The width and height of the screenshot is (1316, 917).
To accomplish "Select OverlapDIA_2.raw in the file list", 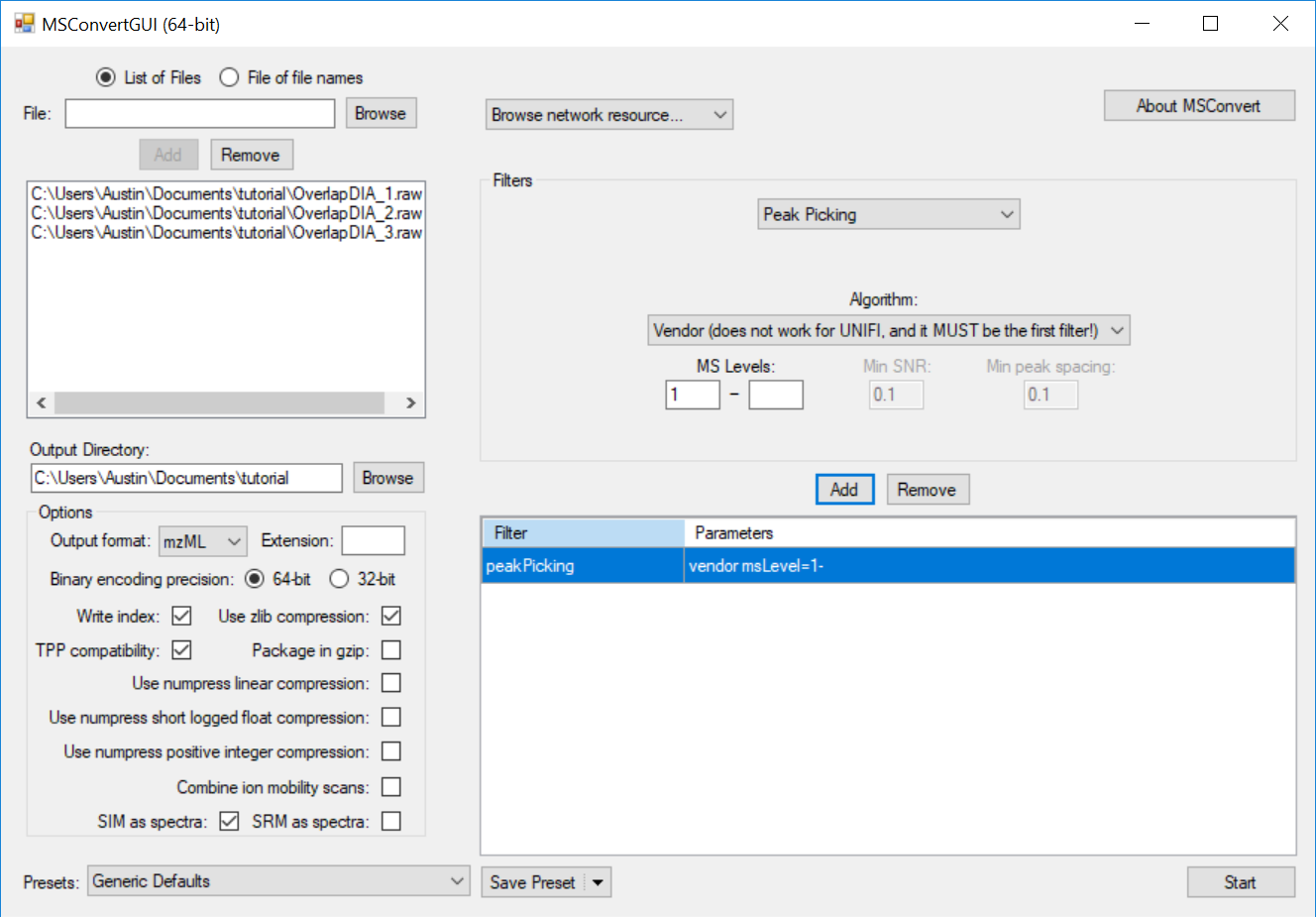I will pyautogui.click(x=226, y=213).
